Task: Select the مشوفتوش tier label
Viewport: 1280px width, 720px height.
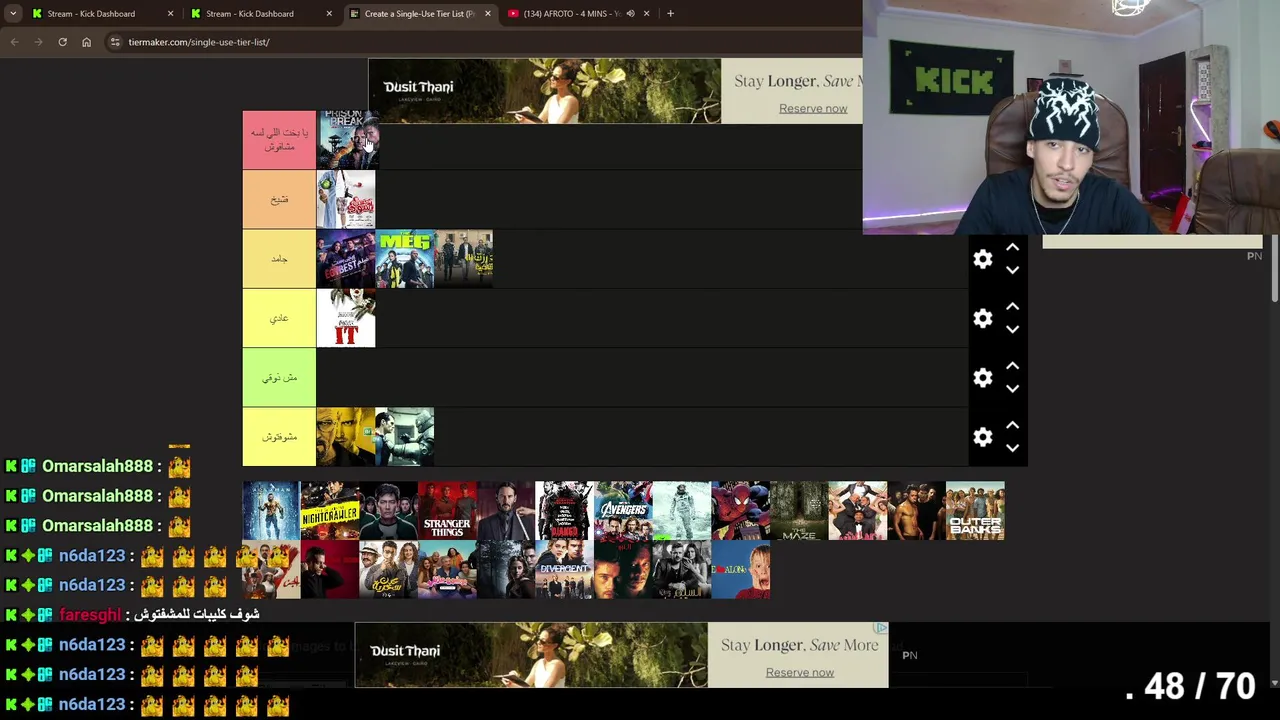Action: click(279, 437)
